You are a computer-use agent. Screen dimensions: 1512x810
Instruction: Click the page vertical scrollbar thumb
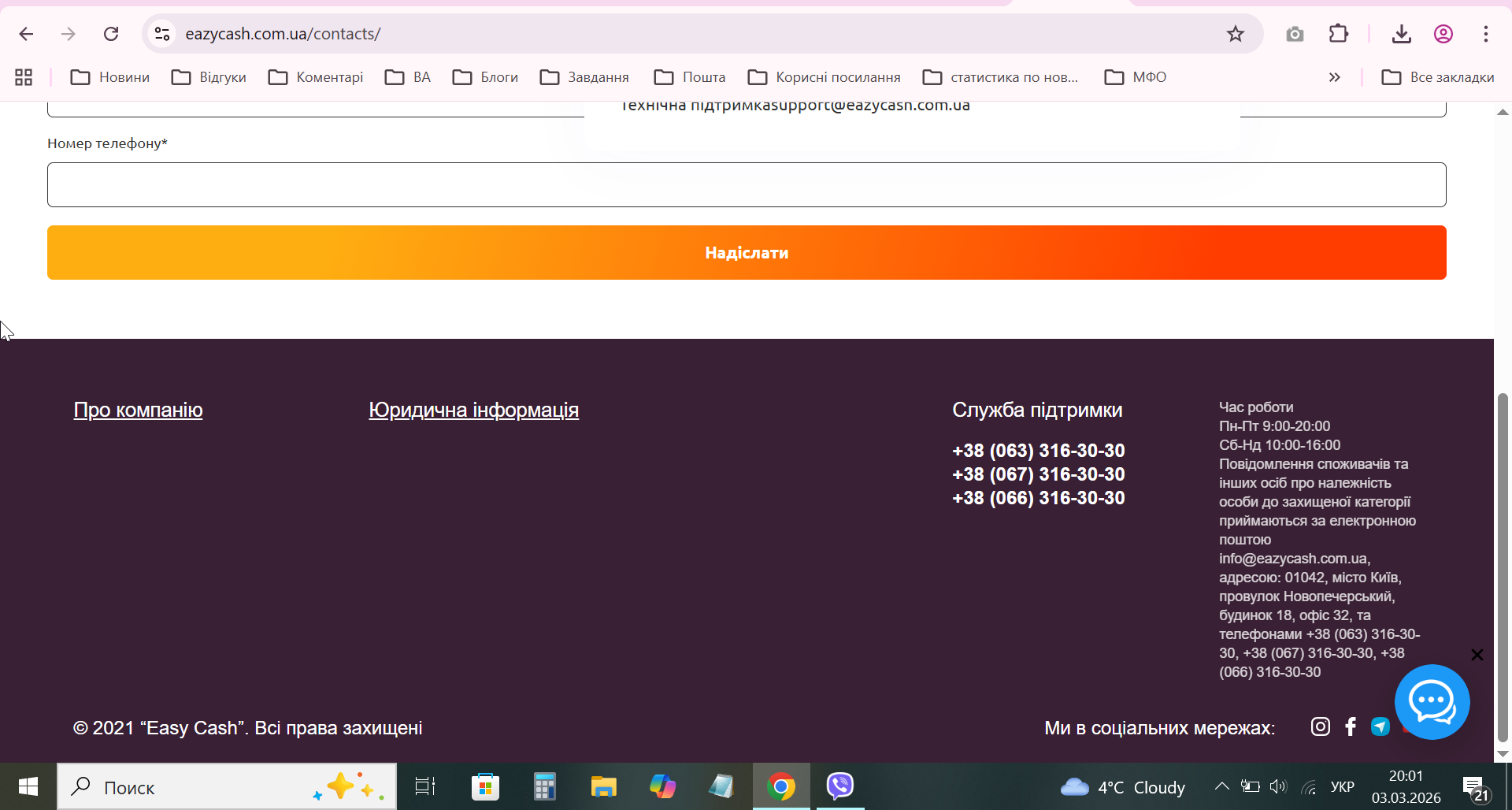click(x=1503, y=567)
